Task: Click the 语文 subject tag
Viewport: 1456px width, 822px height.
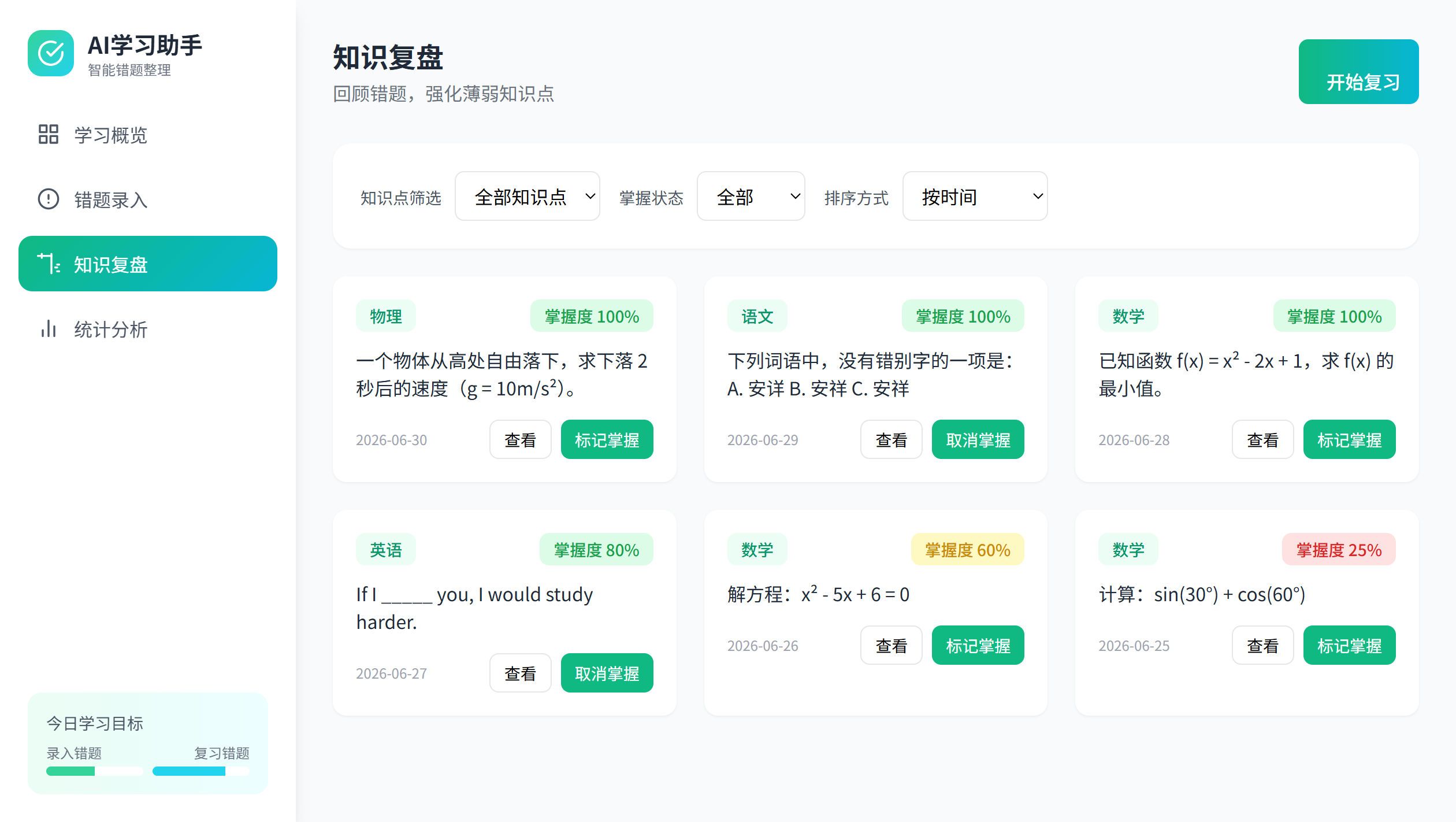Action: click(757, 316)
